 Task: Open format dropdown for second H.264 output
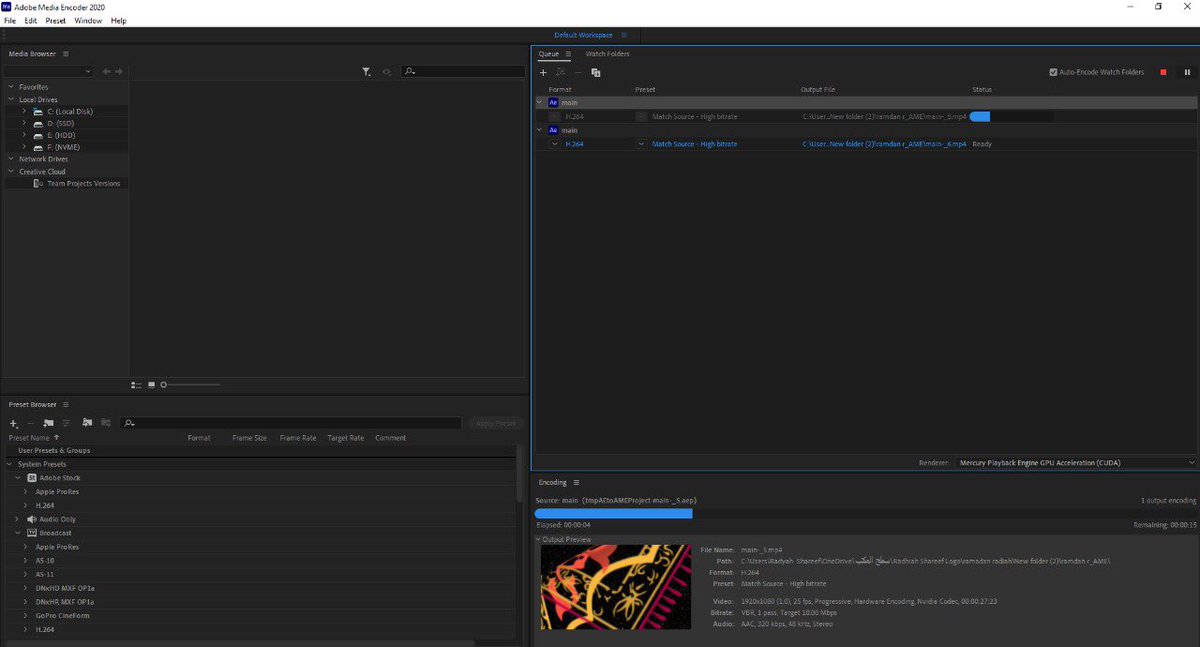(555, 144)
